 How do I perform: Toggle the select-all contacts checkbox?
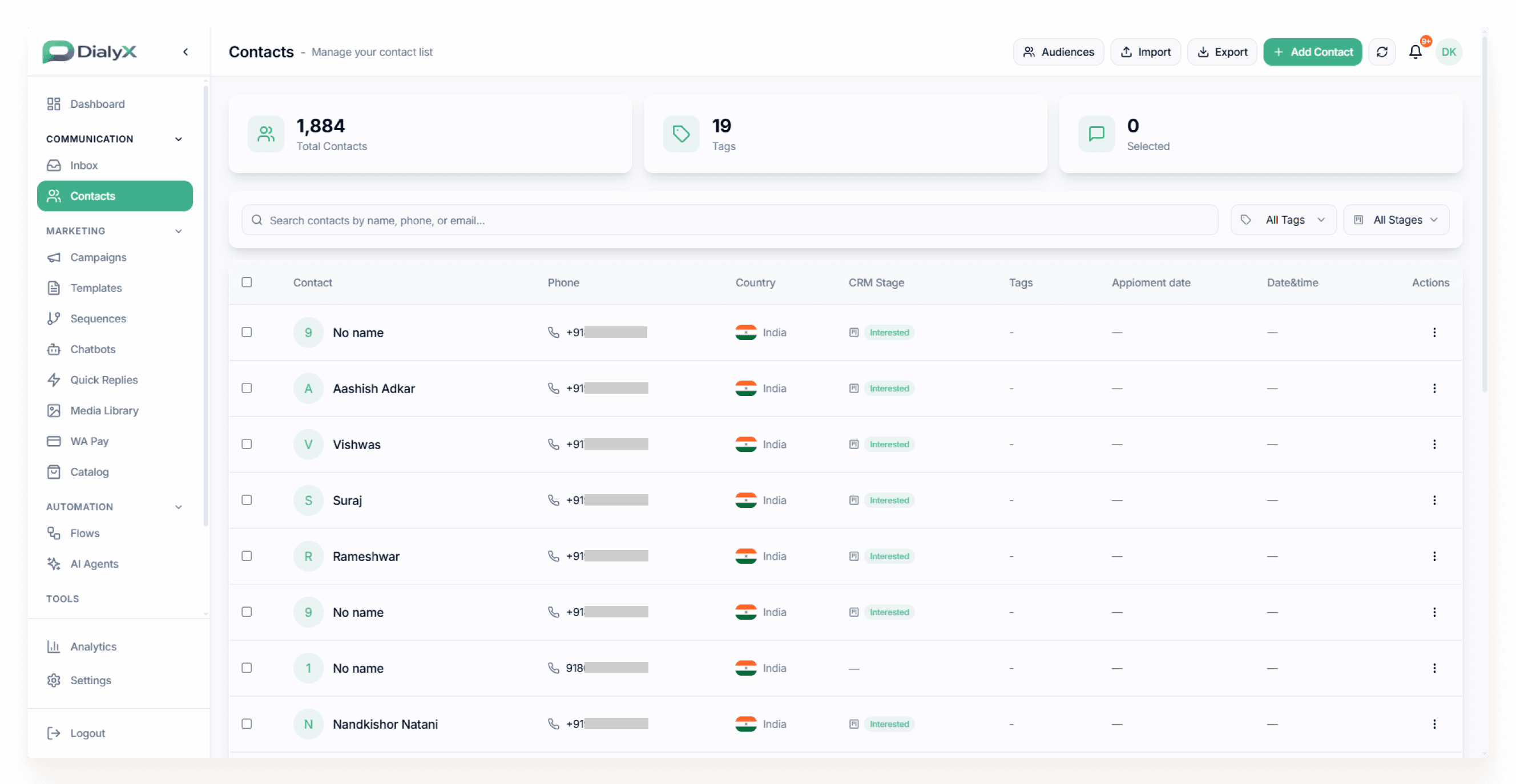click(247, 282)
